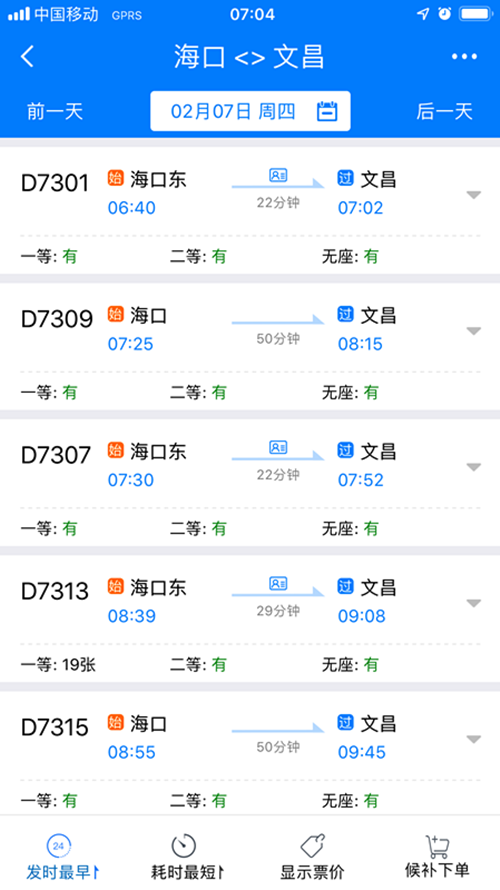
Task: Expand details arrow for train D7309
Action: pos(473,331)
